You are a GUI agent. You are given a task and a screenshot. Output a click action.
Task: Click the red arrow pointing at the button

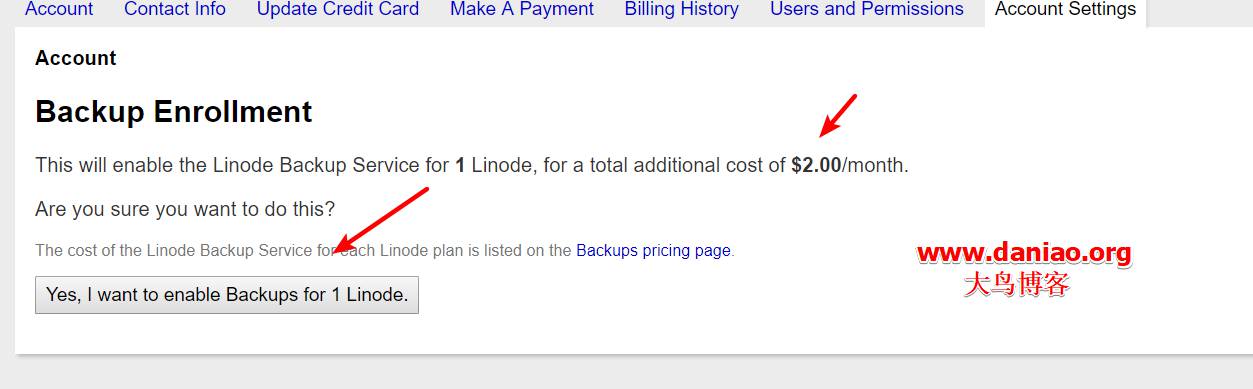380,220
